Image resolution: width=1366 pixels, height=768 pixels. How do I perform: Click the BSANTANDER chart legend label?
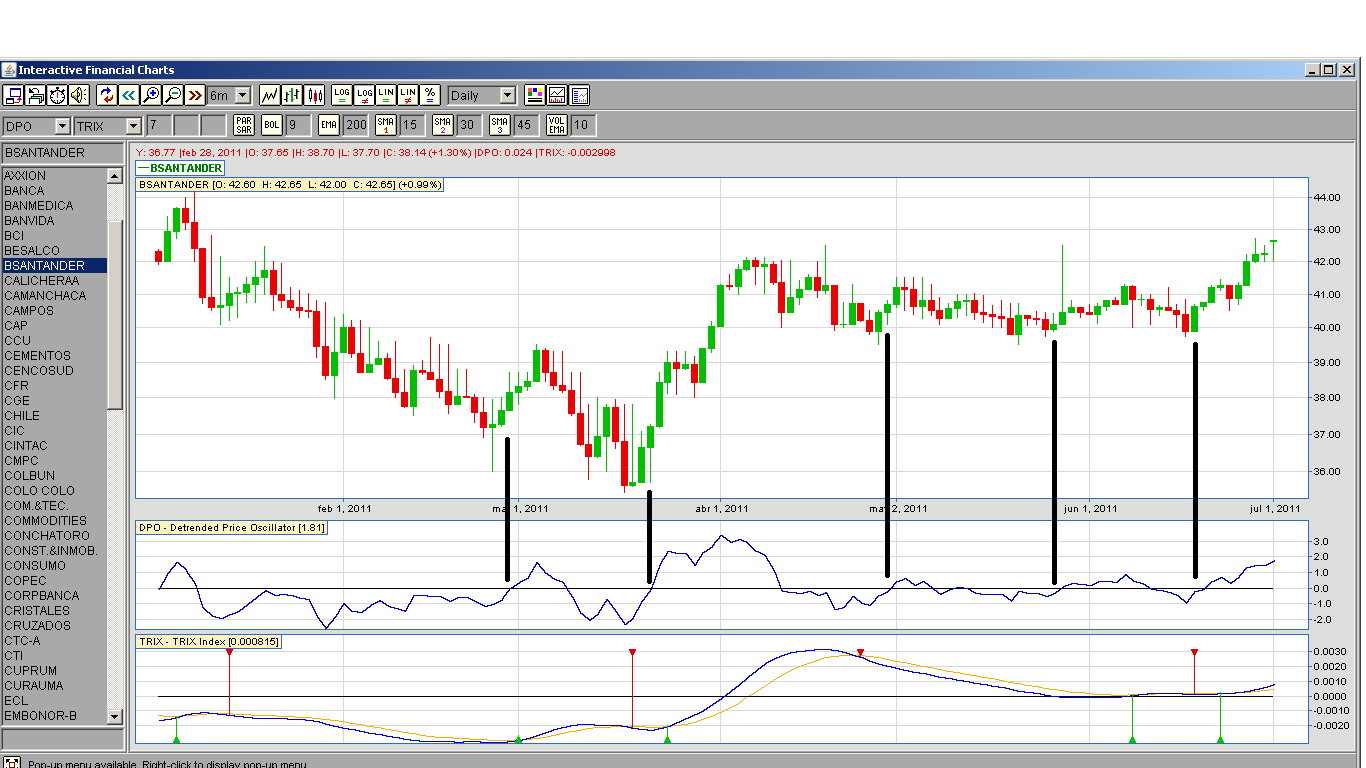point(180,168)
